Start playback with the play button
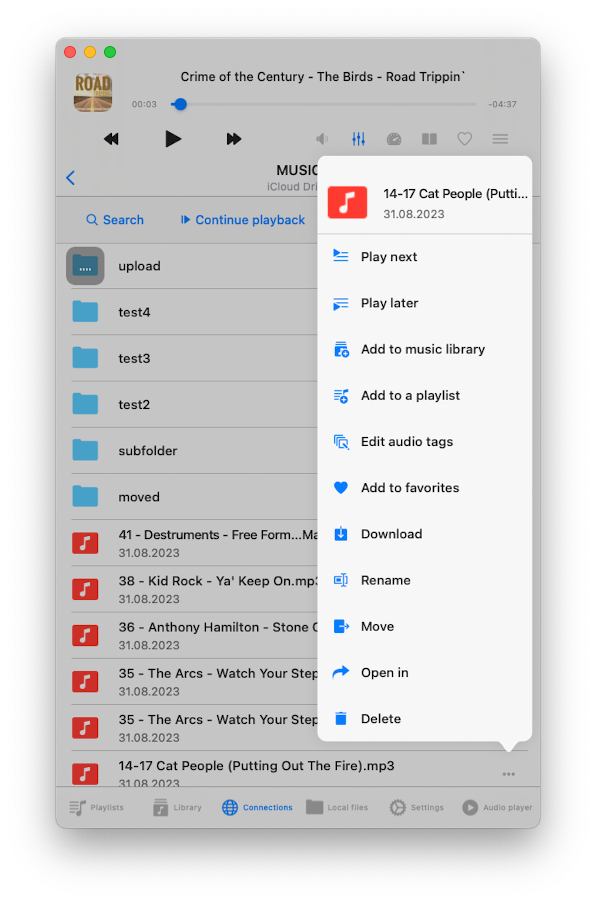The image size is (596, 902). click(x=173, y=139)
